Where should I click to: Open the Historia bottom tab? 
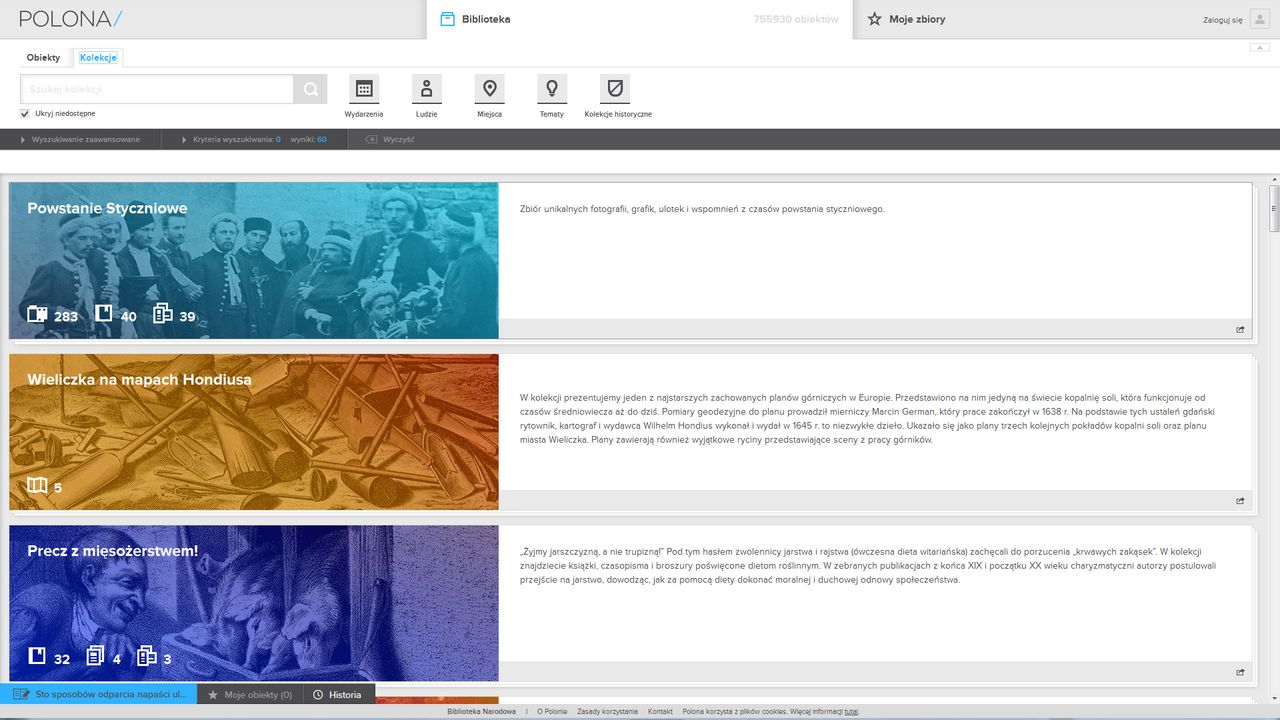pos(338,694)
